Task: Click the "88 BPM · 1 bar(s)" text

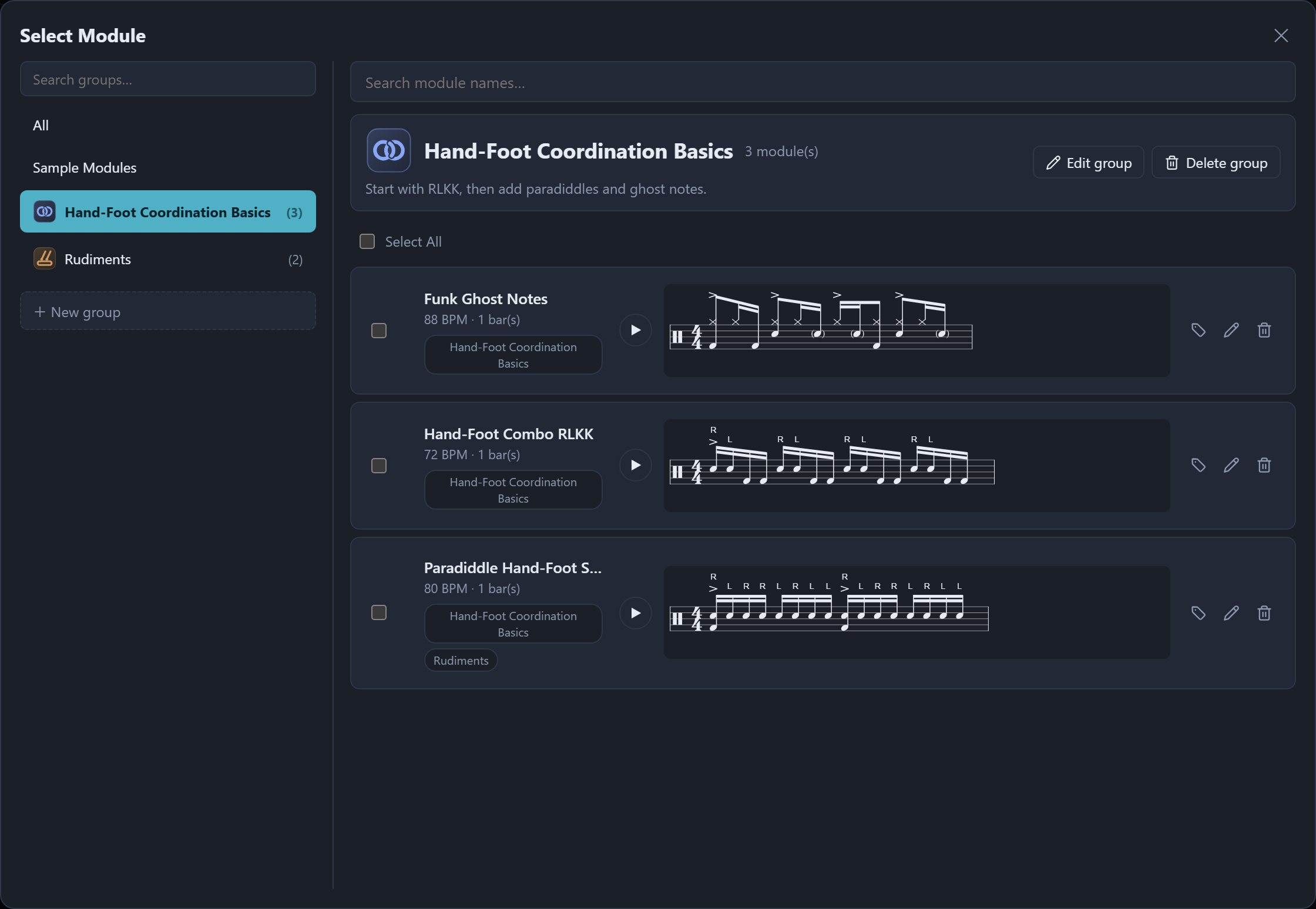Action: pyautogui.click(x=472, y=319)
